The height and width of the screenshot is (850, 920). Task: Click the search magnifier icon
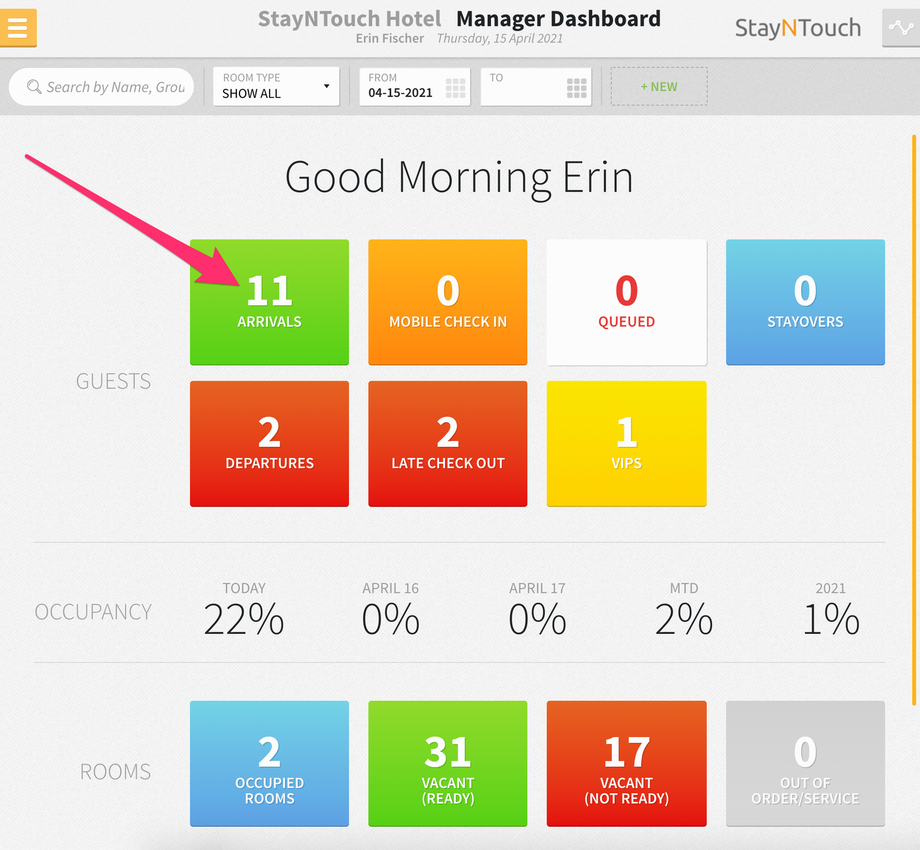(x=34, y=87)
